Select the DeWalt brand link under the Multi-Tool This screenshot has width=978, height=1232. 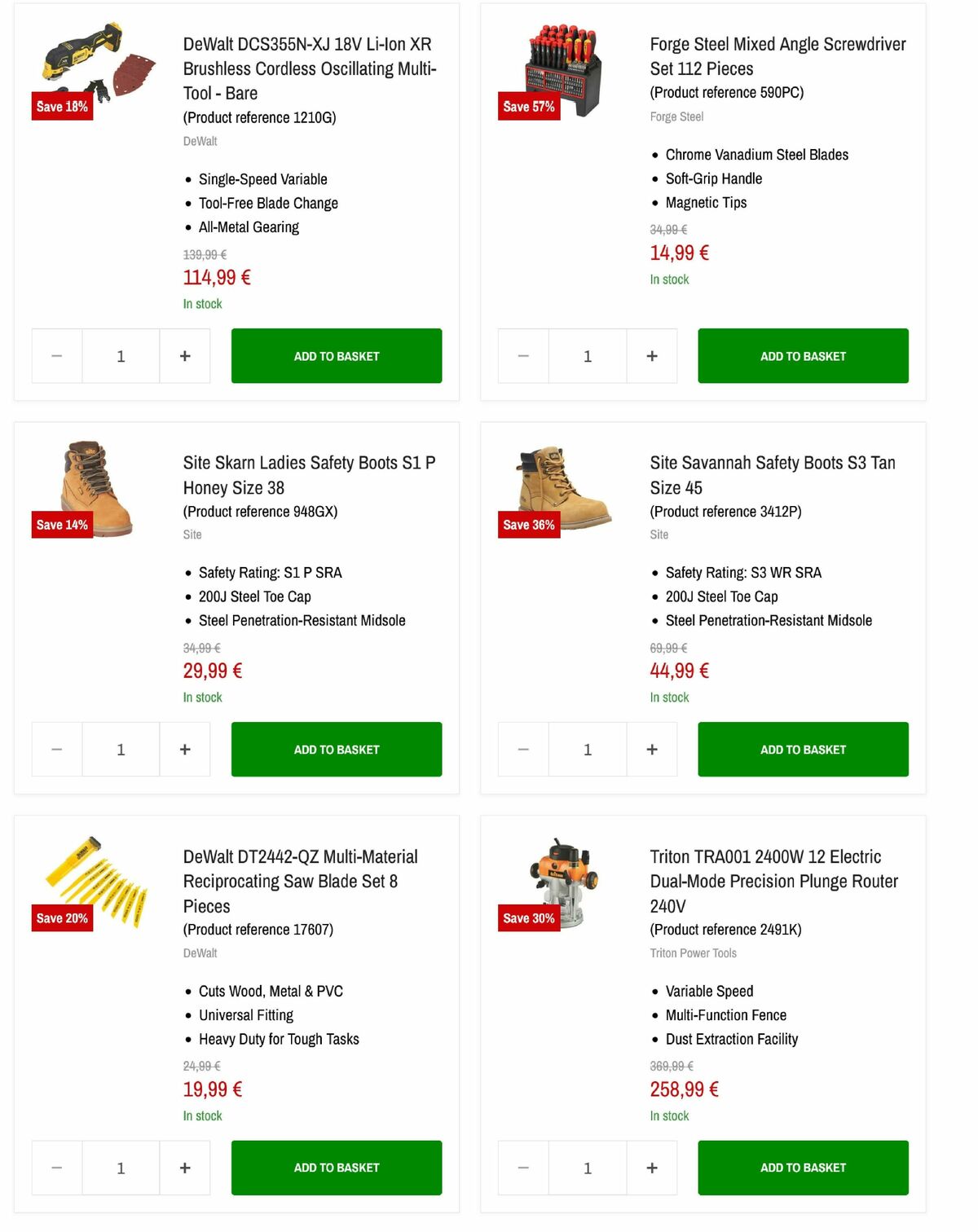pyautogui.click(x=200, y=141)
